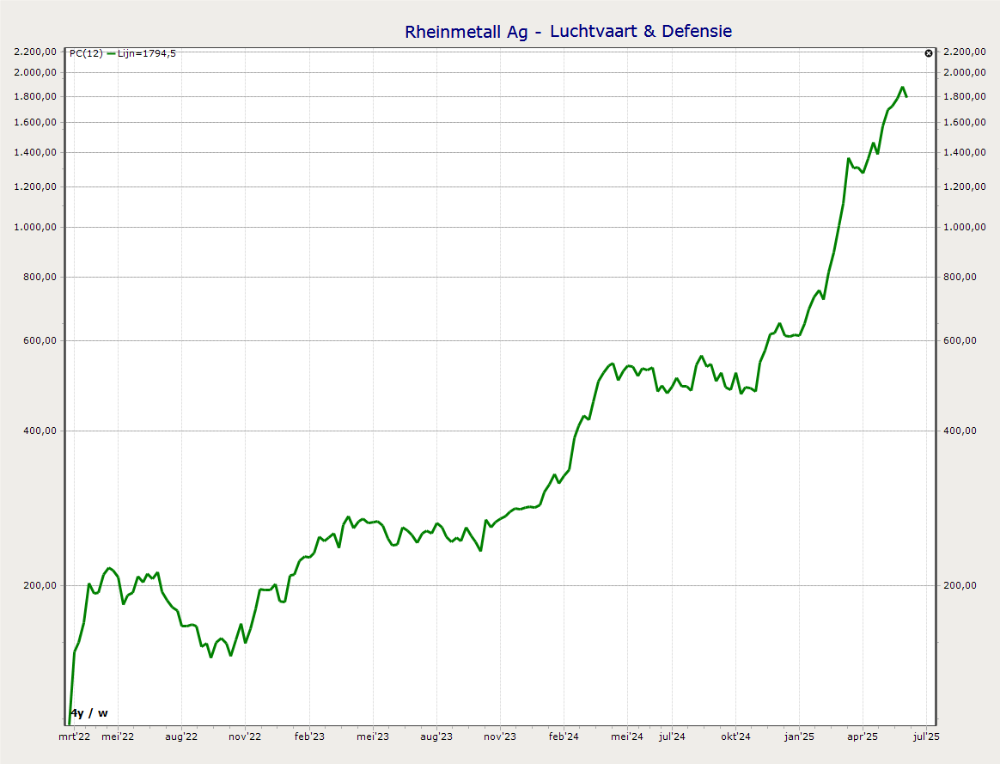This screenshot has width=1000, height=764.
Task: Open the 4y / w period setting
Action: coord(89,713)
